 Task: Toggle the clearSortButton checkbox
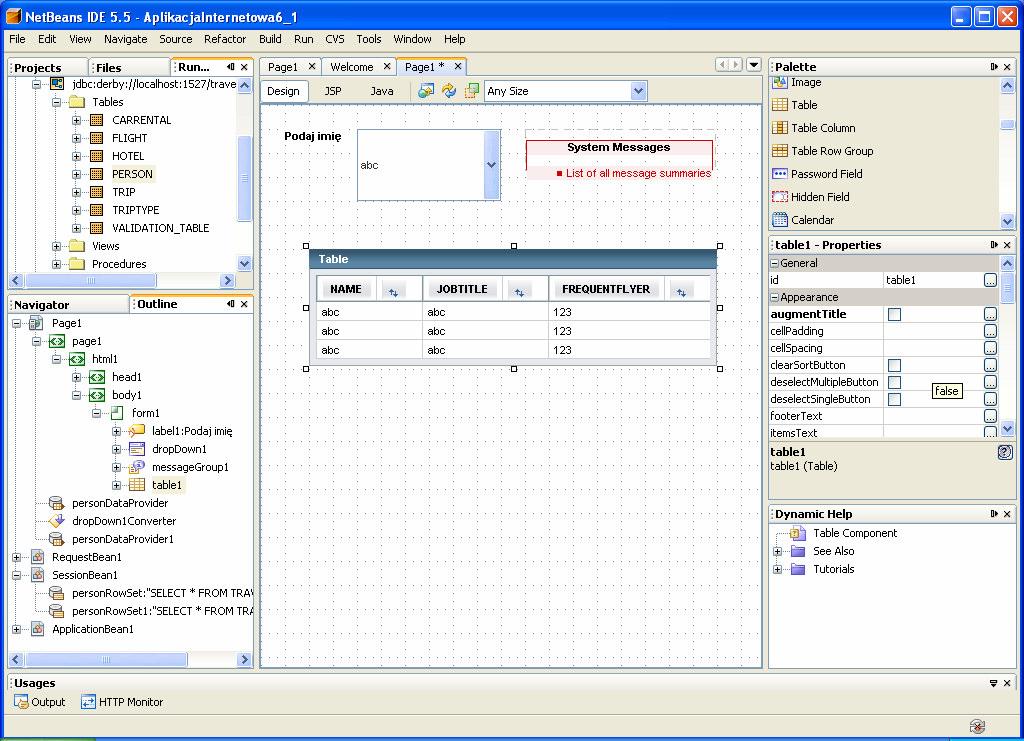click(895, 366)
